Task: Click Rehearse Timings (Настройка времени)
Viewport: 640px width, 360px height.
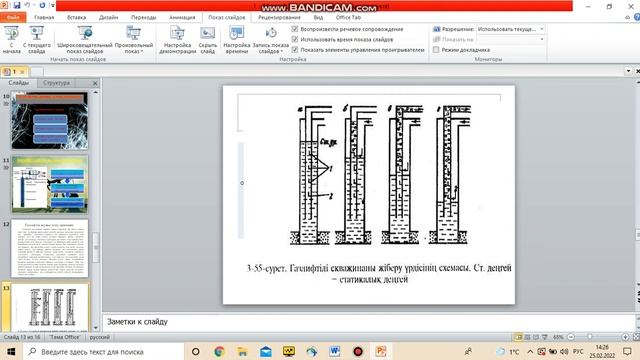Action: tap(237, 39)
